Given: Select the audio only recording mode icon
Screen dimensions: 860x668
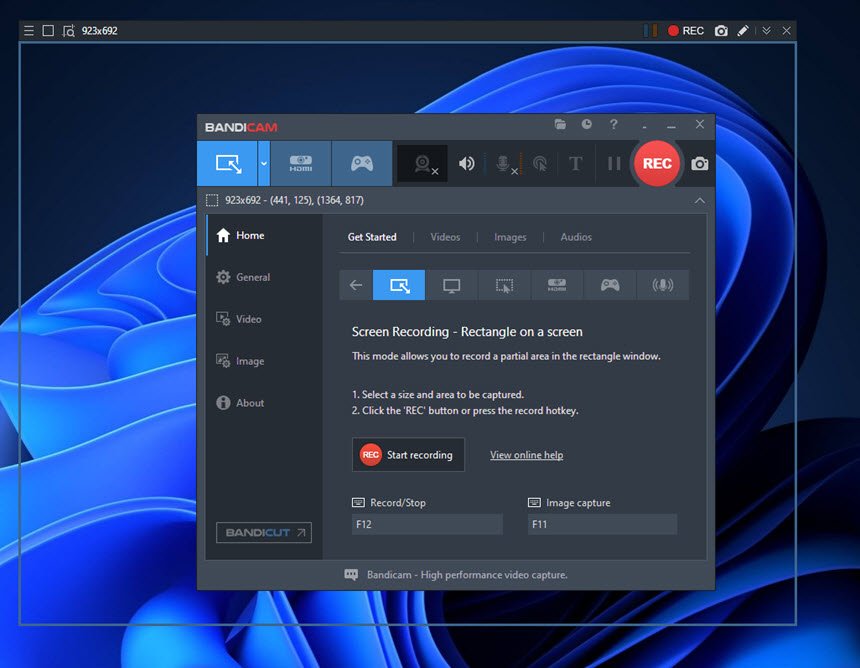Looking at the screenshot, I should 663,285.
